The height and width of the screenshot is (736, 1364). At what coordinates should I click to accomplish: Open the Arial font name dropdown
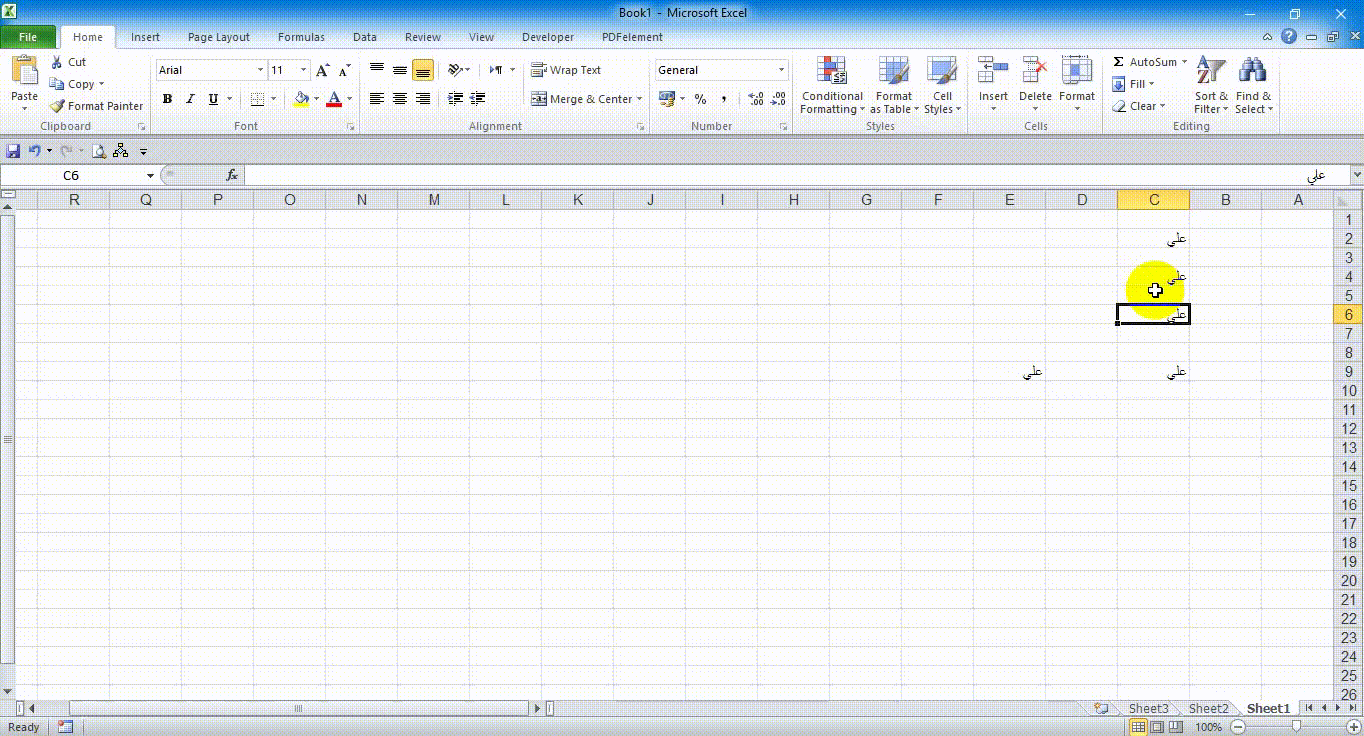coord(260,70)
